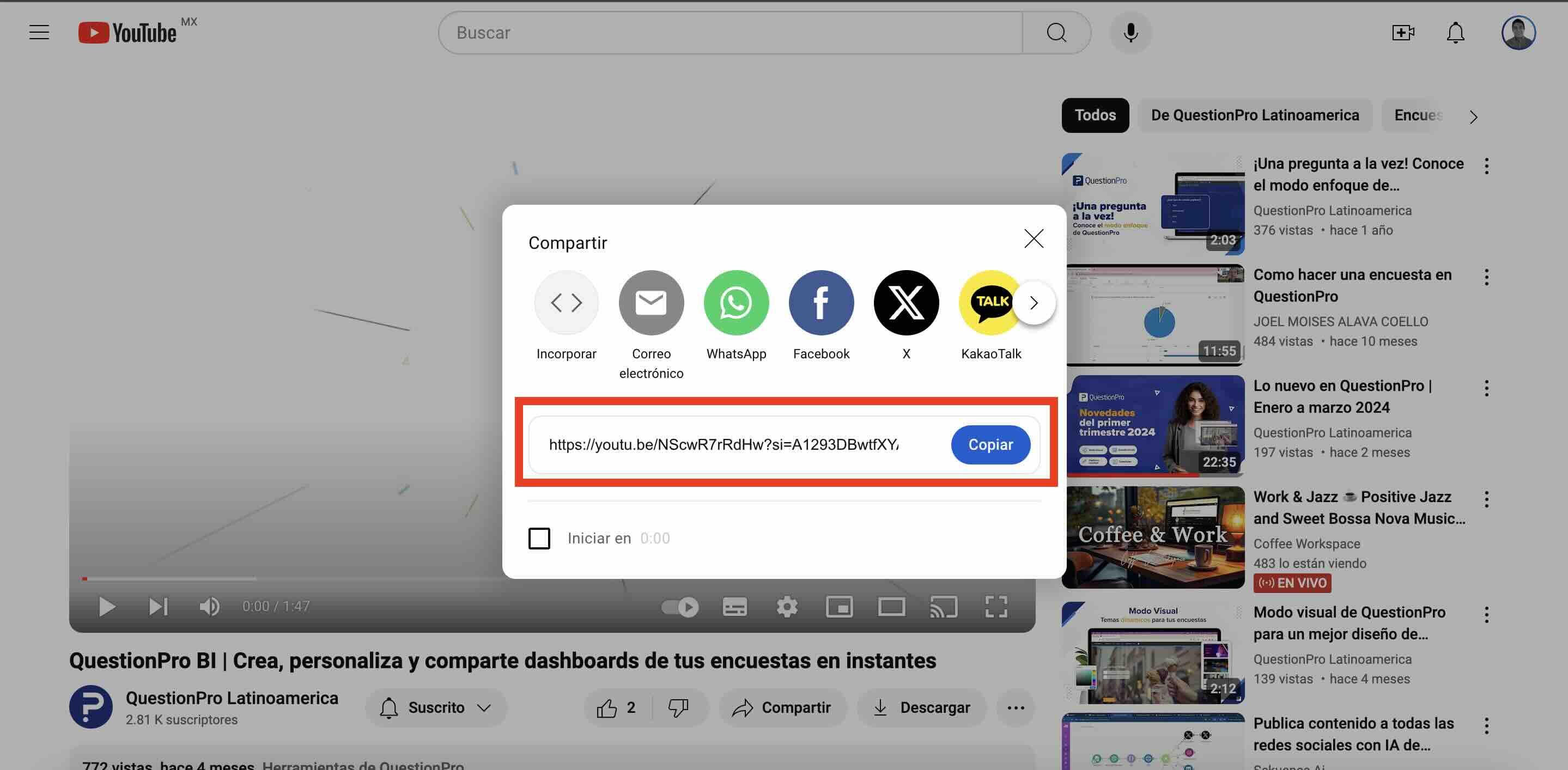This screenshot has width=1568, height=770.
Task: Open the Create video icon
Action: click(1403, 33)
